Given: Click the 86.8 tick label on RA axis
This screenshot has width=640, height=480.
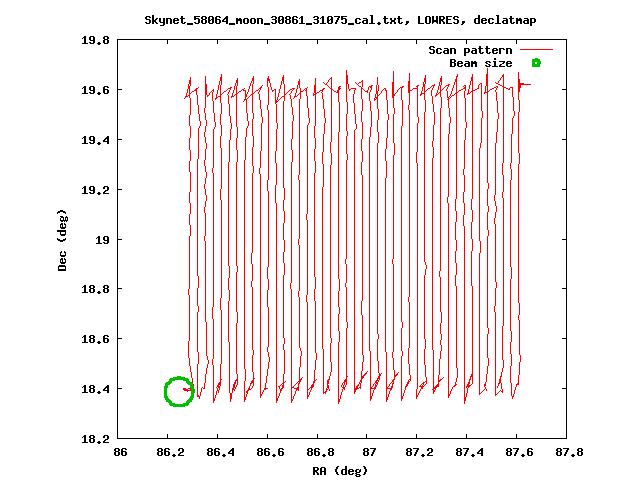Looking at the screenshot, I should (320, 452).
